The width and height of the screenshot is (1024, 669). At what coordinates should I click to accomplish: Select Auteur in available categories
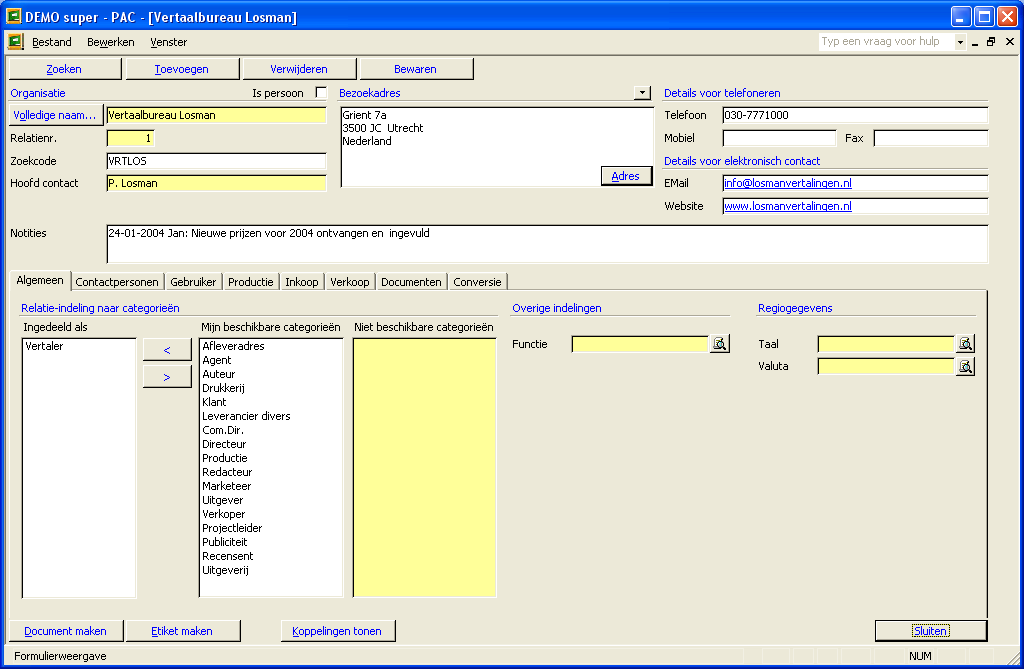click(x=270, y=374)
